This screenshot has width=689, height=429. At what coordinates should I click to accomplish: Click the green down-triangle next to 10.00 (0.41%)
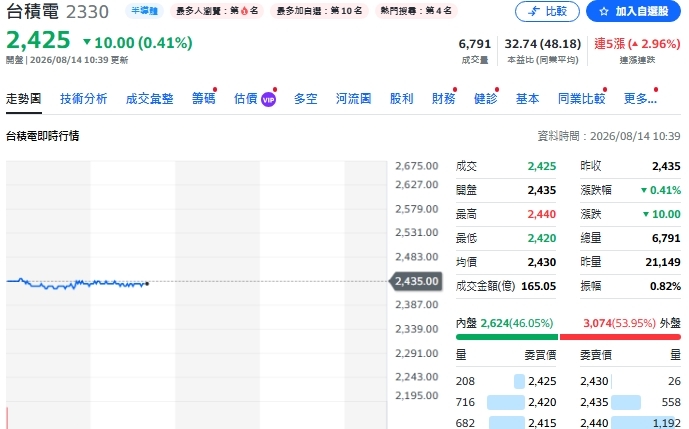click(87, 42)
